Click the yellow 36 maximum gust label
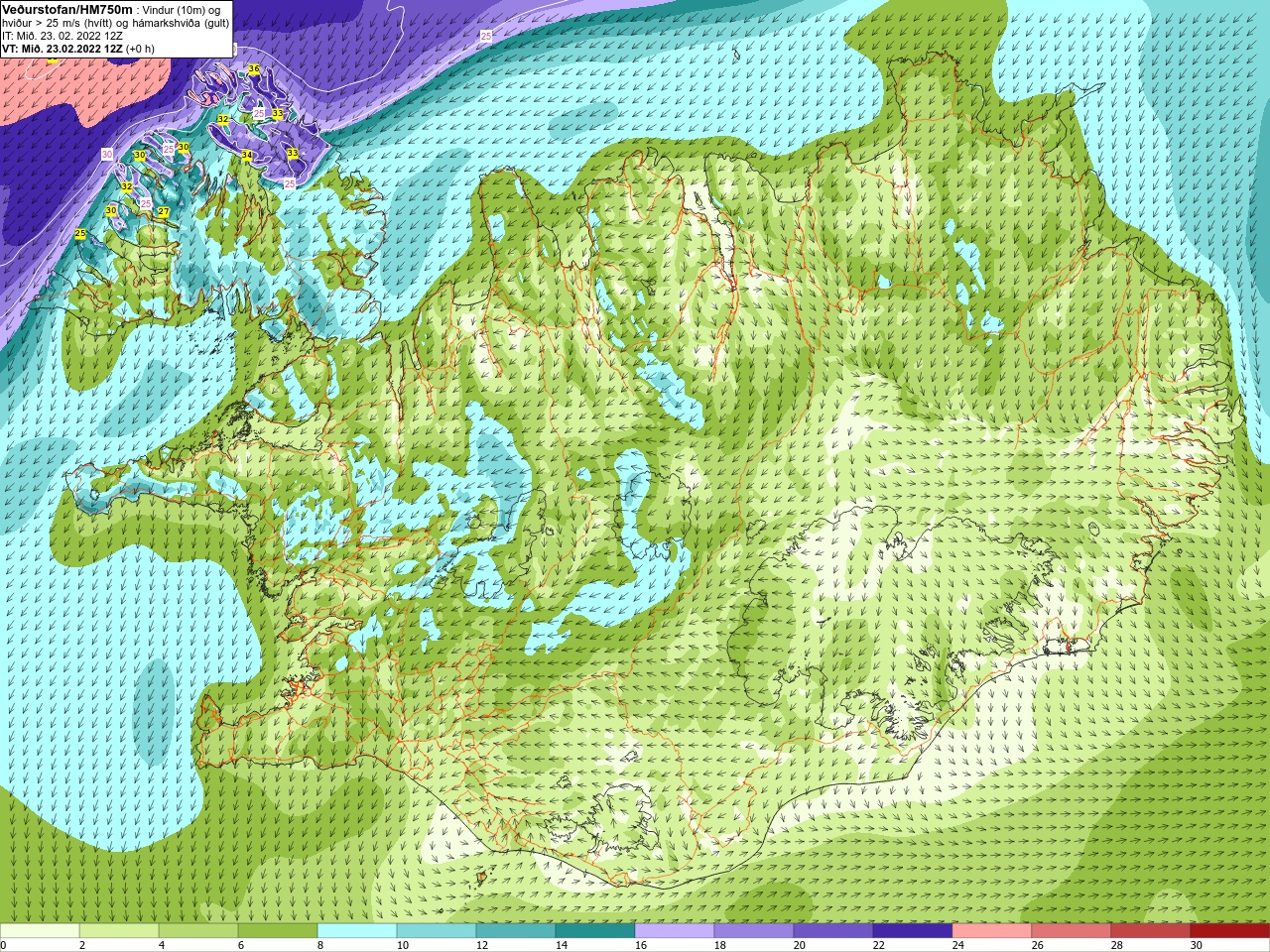This screenshot has height=952, width=1270. (x=254, y=69)
